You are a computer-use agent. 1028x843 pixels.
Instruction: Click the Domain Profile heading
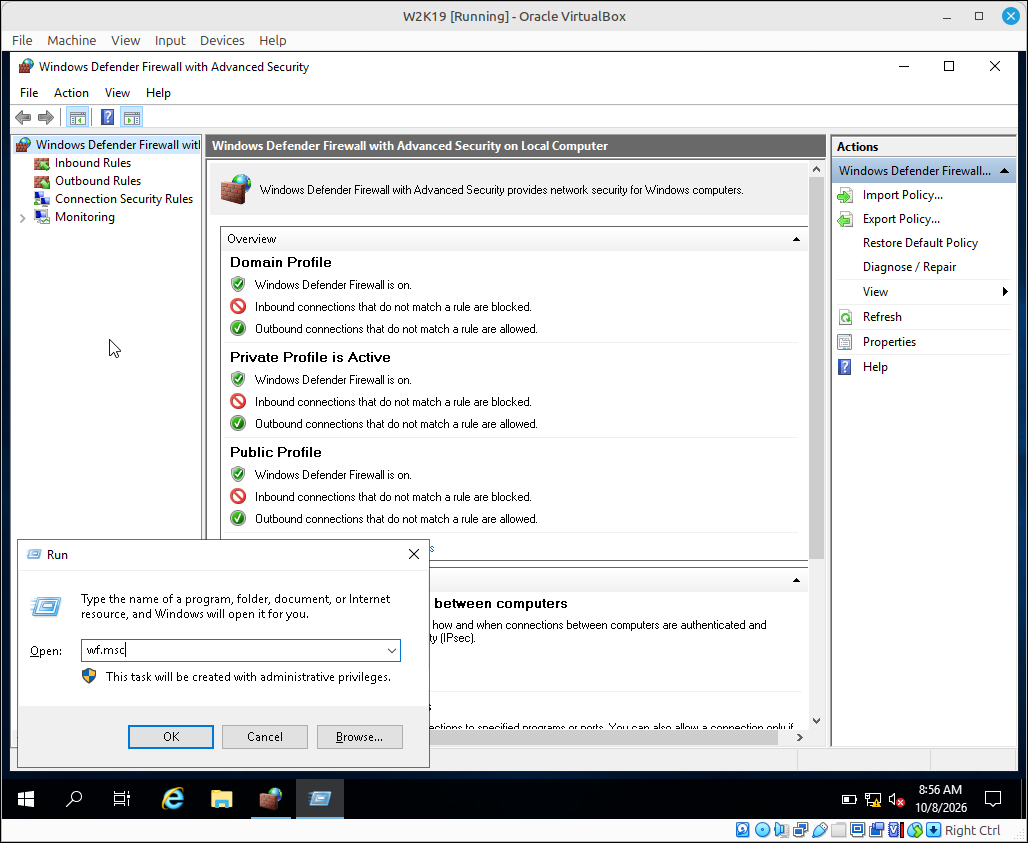coord(281,262)
